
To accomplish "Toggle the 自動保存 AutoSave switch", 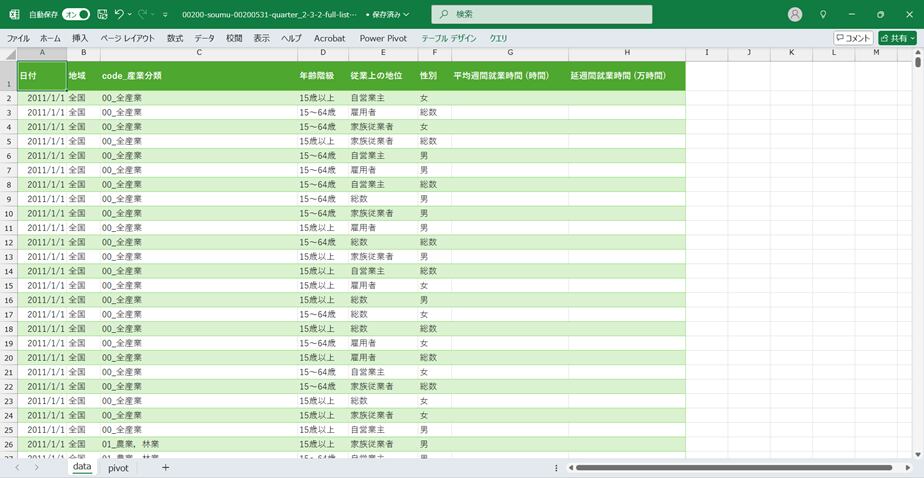I will (x=76, y=15).
